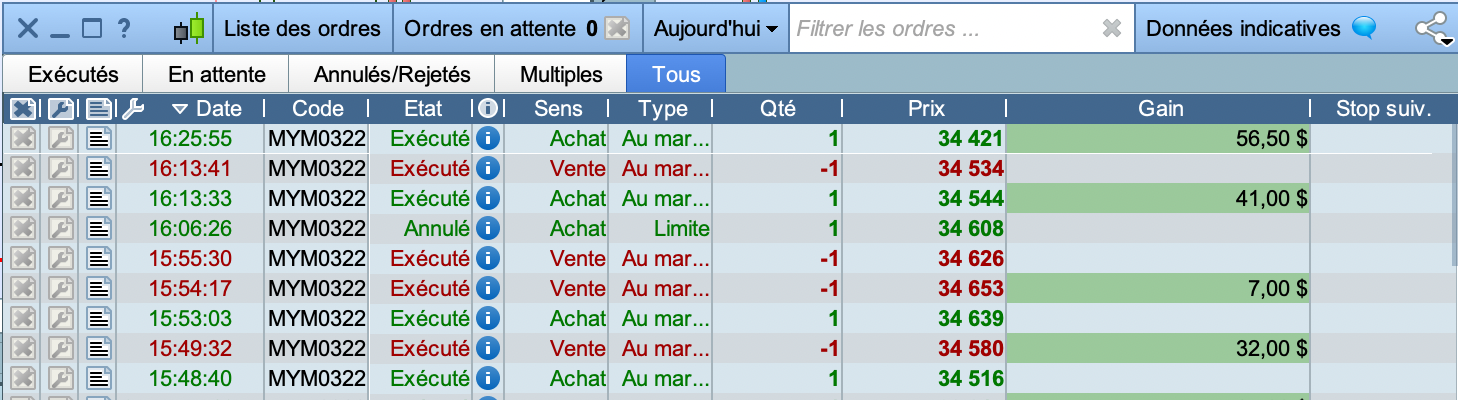
Task: Switch to the Exécutés tab
Action: pyautogui.click(x=73, y=74)
